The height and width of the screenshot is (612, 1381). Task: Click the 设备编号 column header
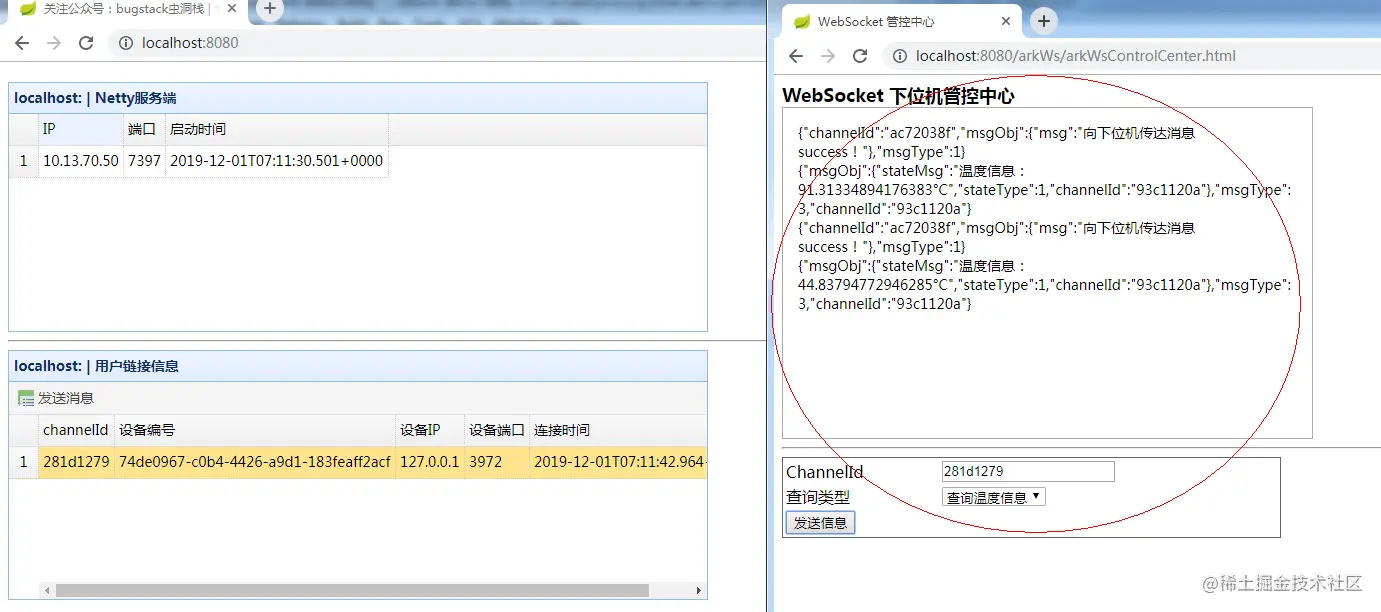[x=255, y=430]
